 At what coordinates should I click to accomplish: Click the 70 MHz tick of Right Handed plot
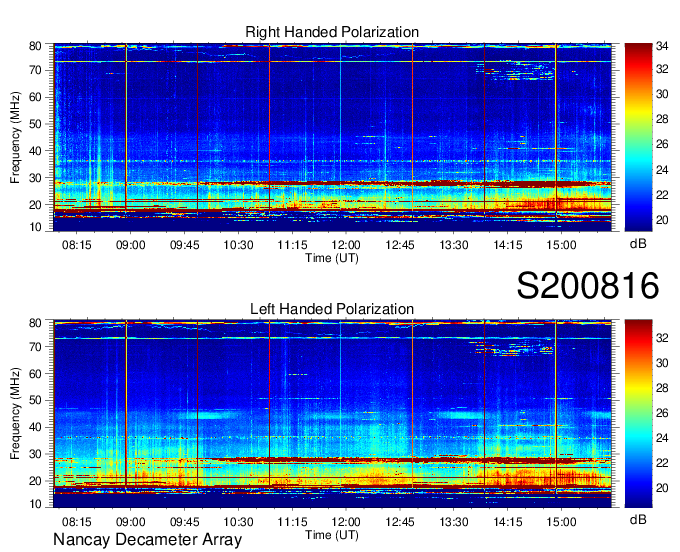tap(35, 70)
